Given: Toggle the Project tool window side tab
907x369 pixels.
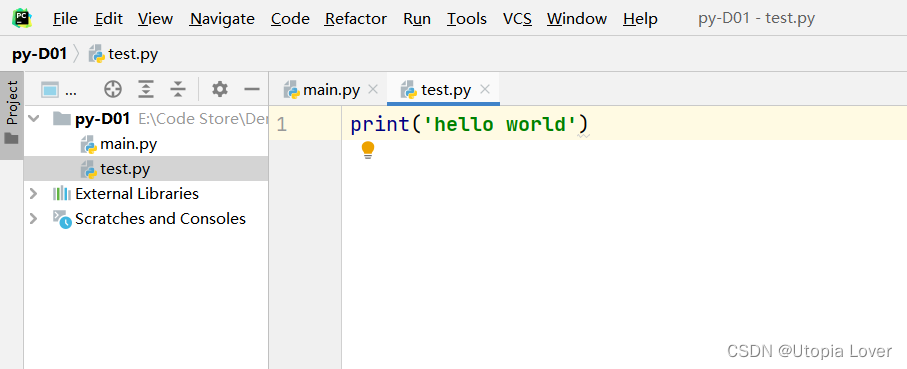Looking at the screenshot, I should tap(12, 116).
